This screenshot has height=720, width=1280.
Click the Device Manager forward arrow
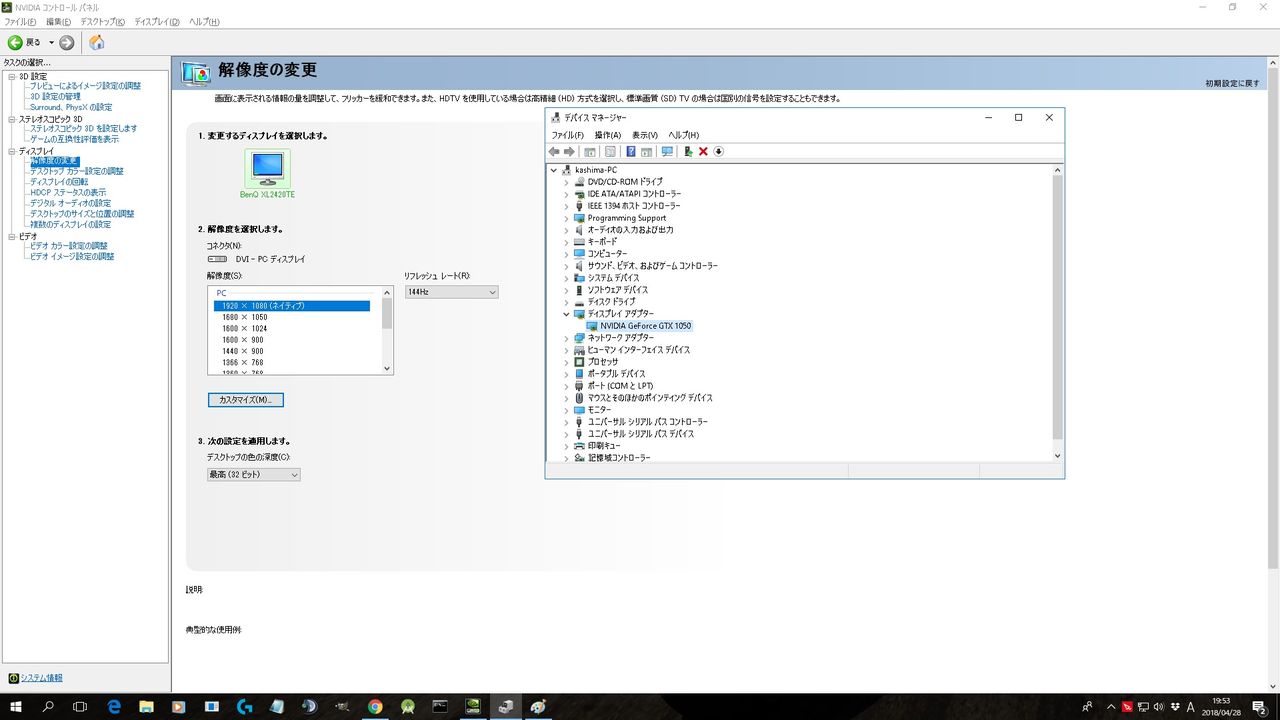[569, 152]
